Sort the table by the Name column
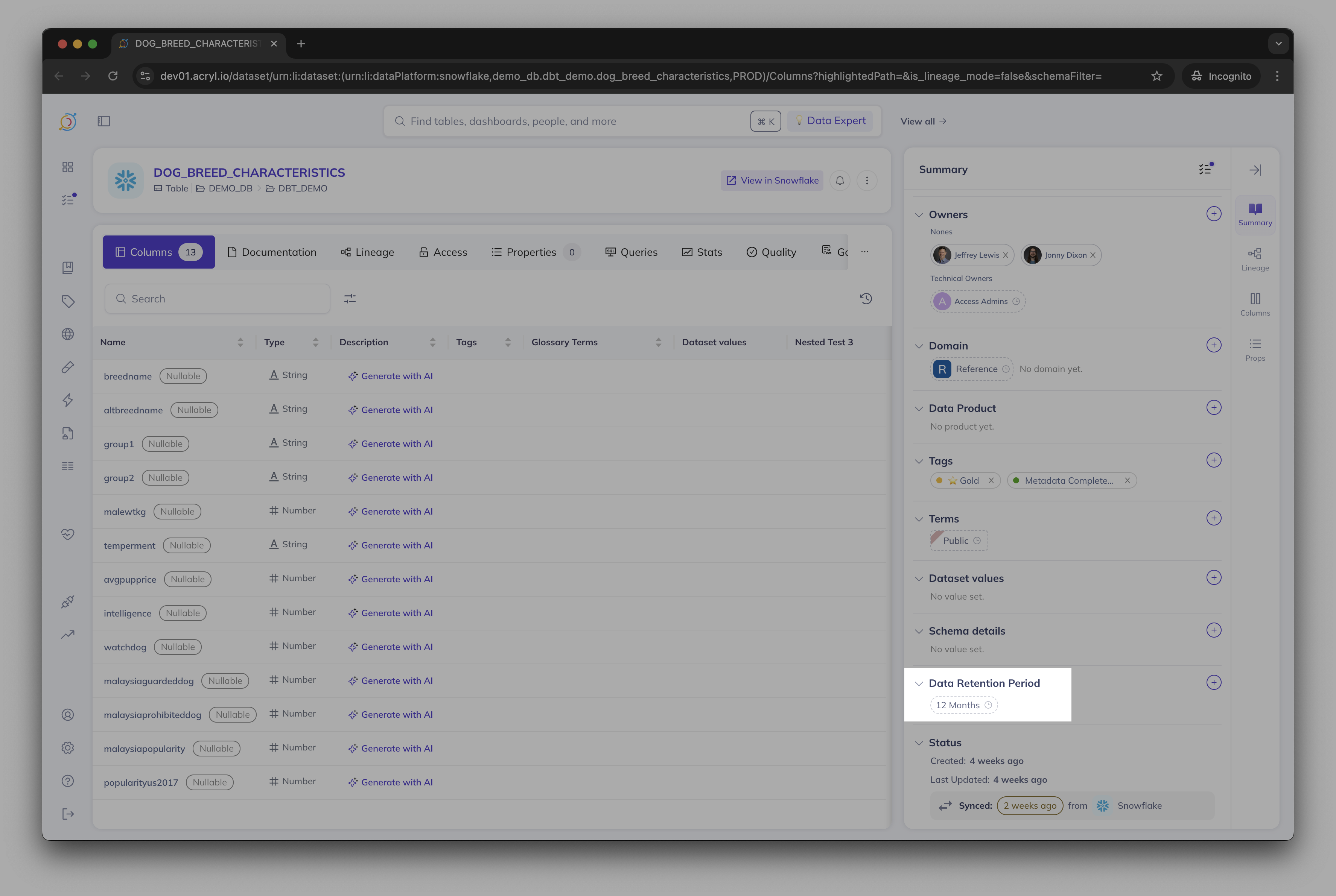 click(240, 342)
